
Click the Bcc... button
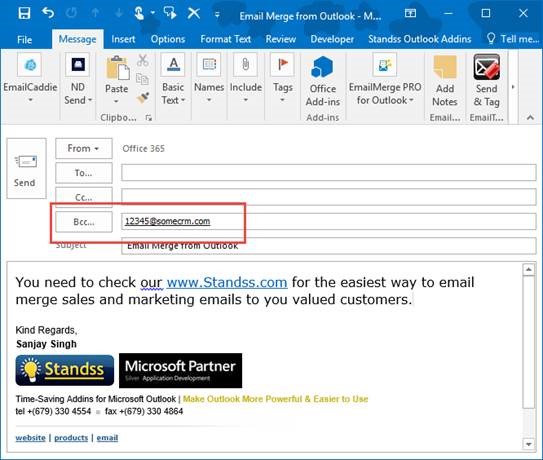click(84, 222)
